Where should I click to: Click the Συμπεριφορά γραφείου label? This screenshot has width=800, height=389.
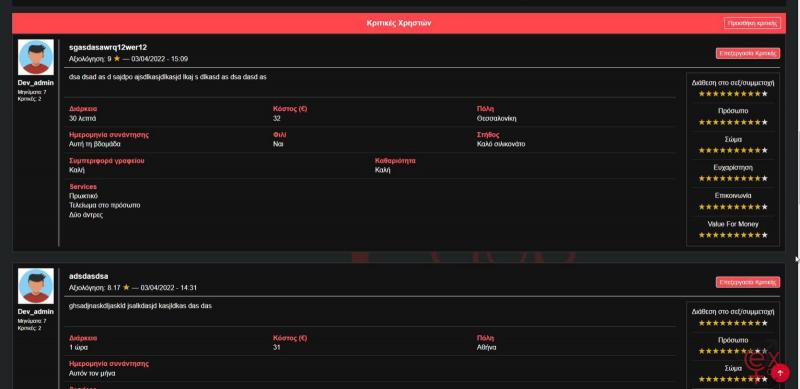[107, 160]
